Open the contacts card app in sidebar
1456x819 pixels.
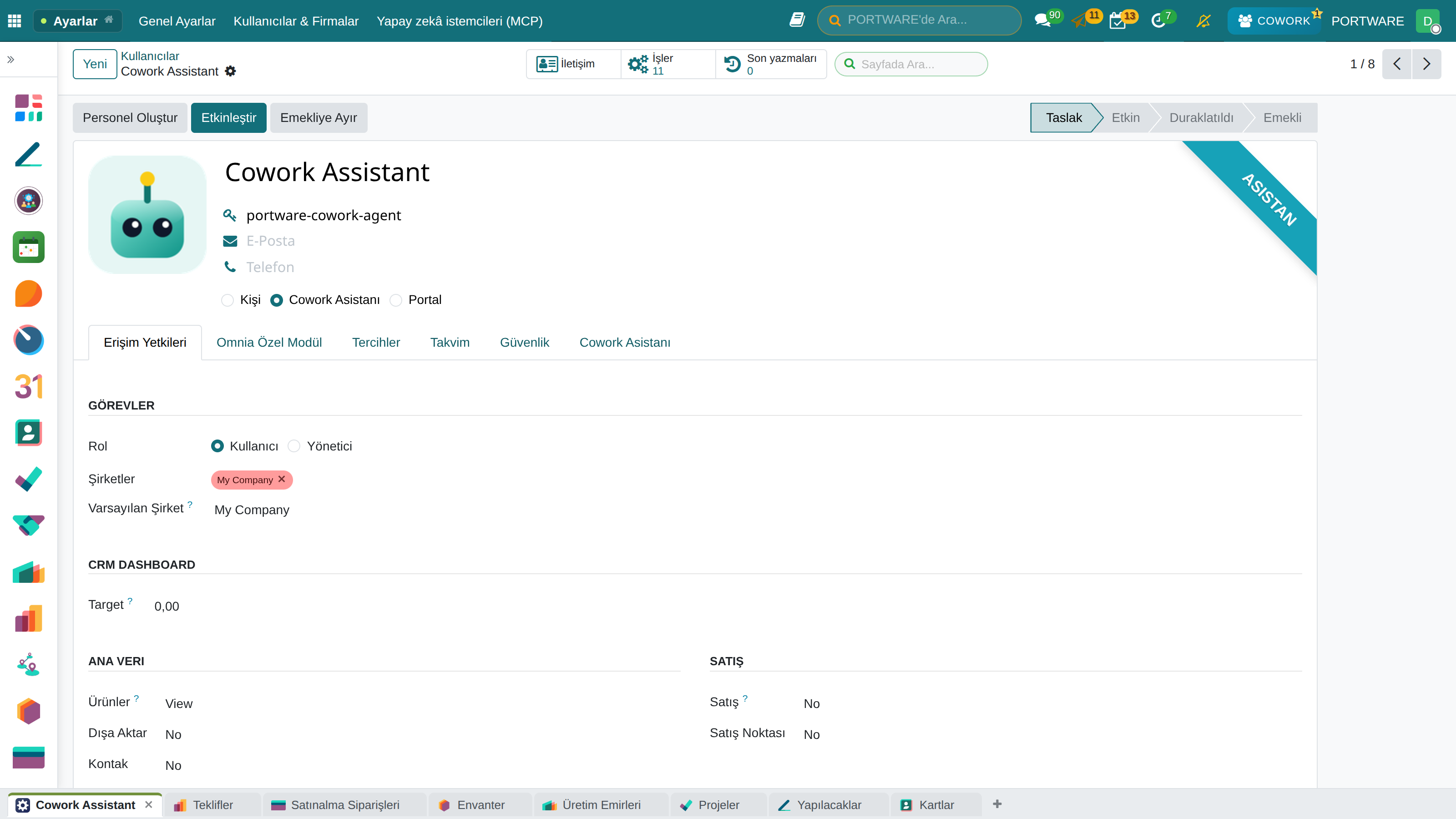pyautogui.click(x=28, y=432)
